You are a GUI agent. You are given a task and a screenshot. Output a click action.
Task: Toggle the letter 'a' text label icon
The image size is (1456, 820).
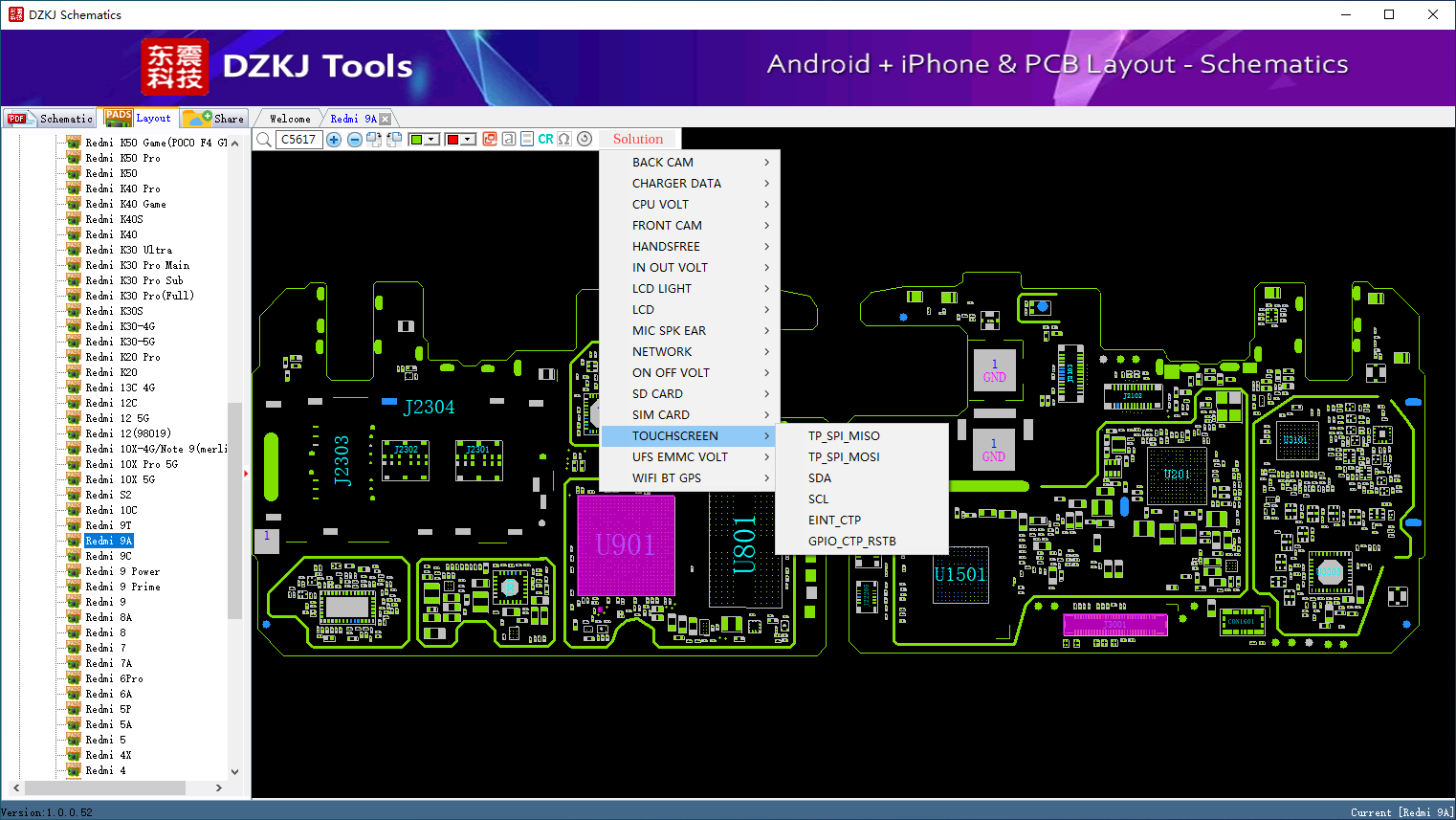(x=509, y=139)
